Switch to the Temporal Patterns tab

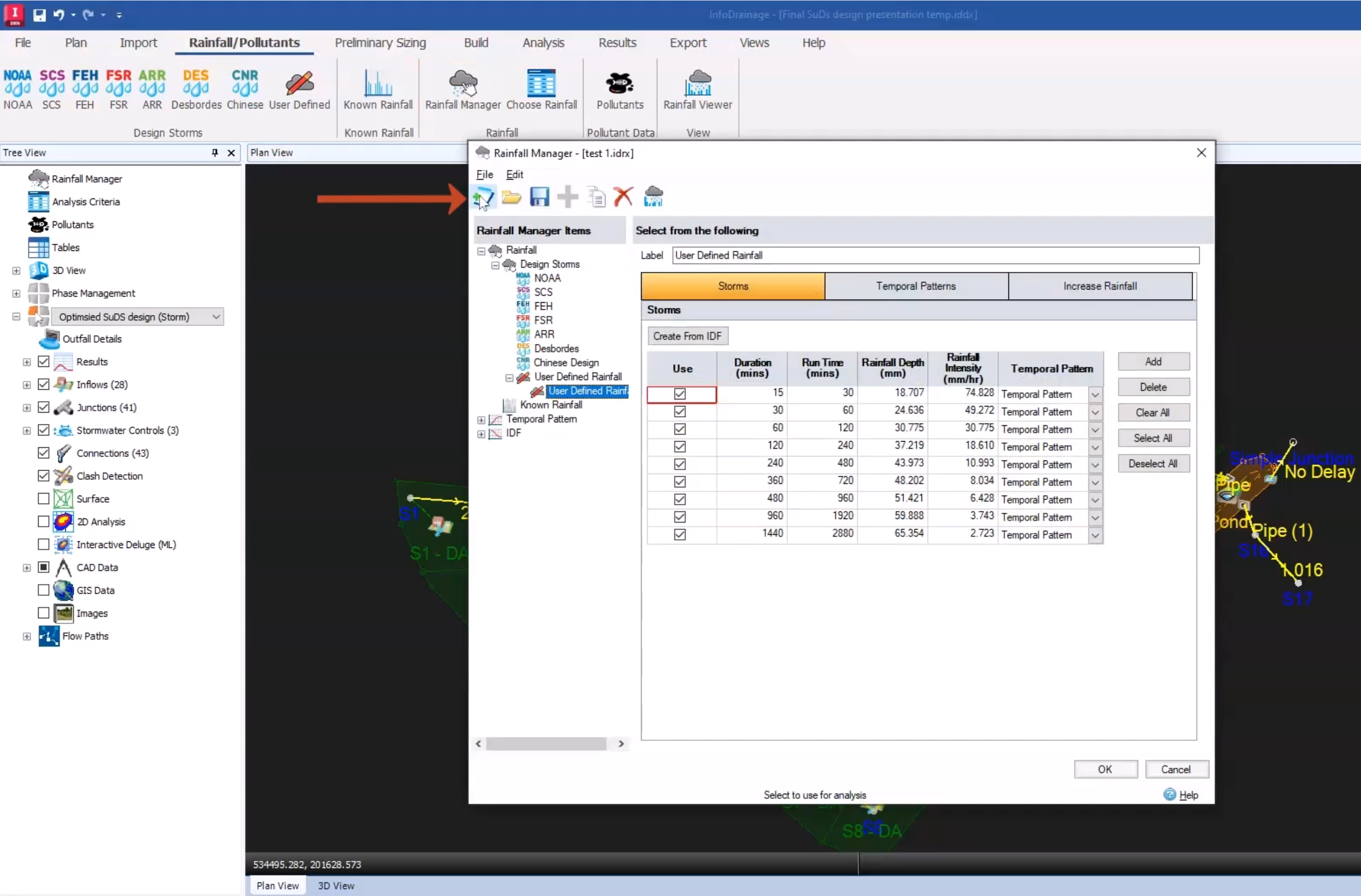pos(917,285)
